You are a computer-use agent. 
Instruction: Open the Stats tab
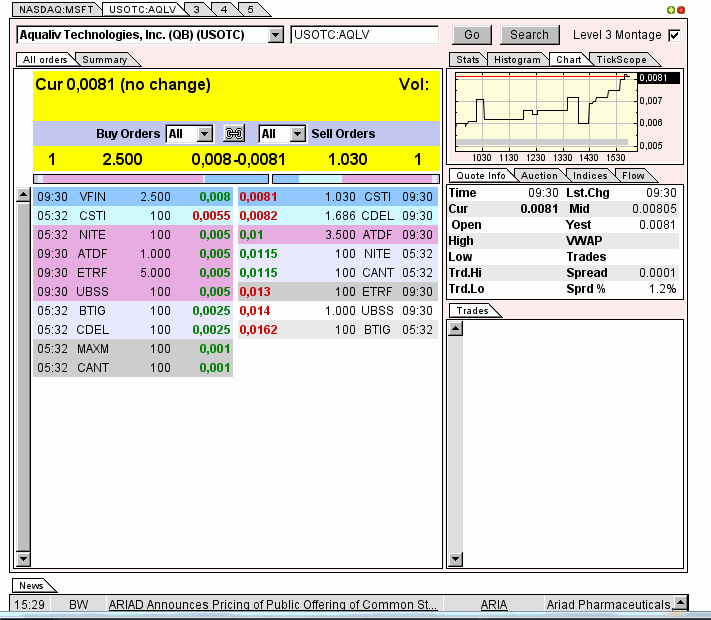pyautogui.click(x=468, y=59)
